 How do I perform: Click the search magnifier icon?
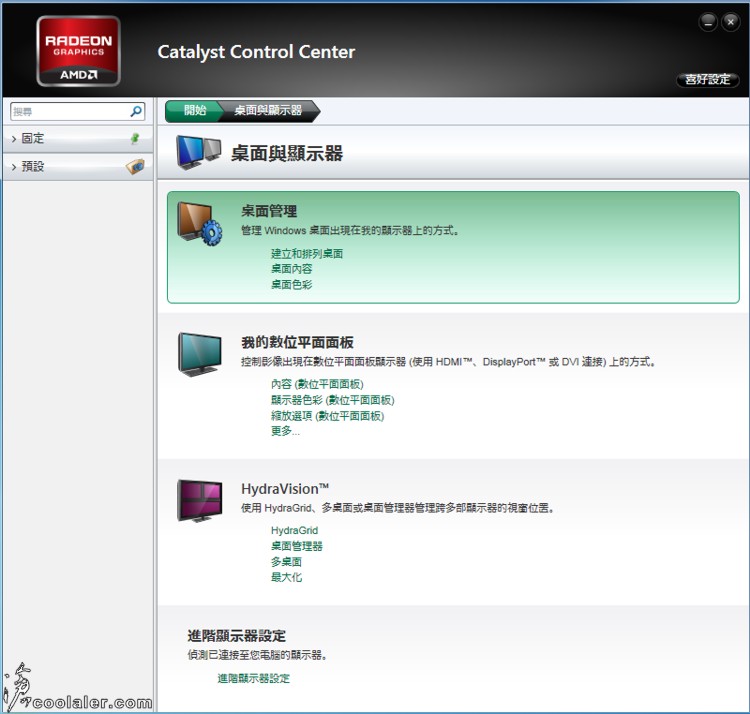coord(136,111)
